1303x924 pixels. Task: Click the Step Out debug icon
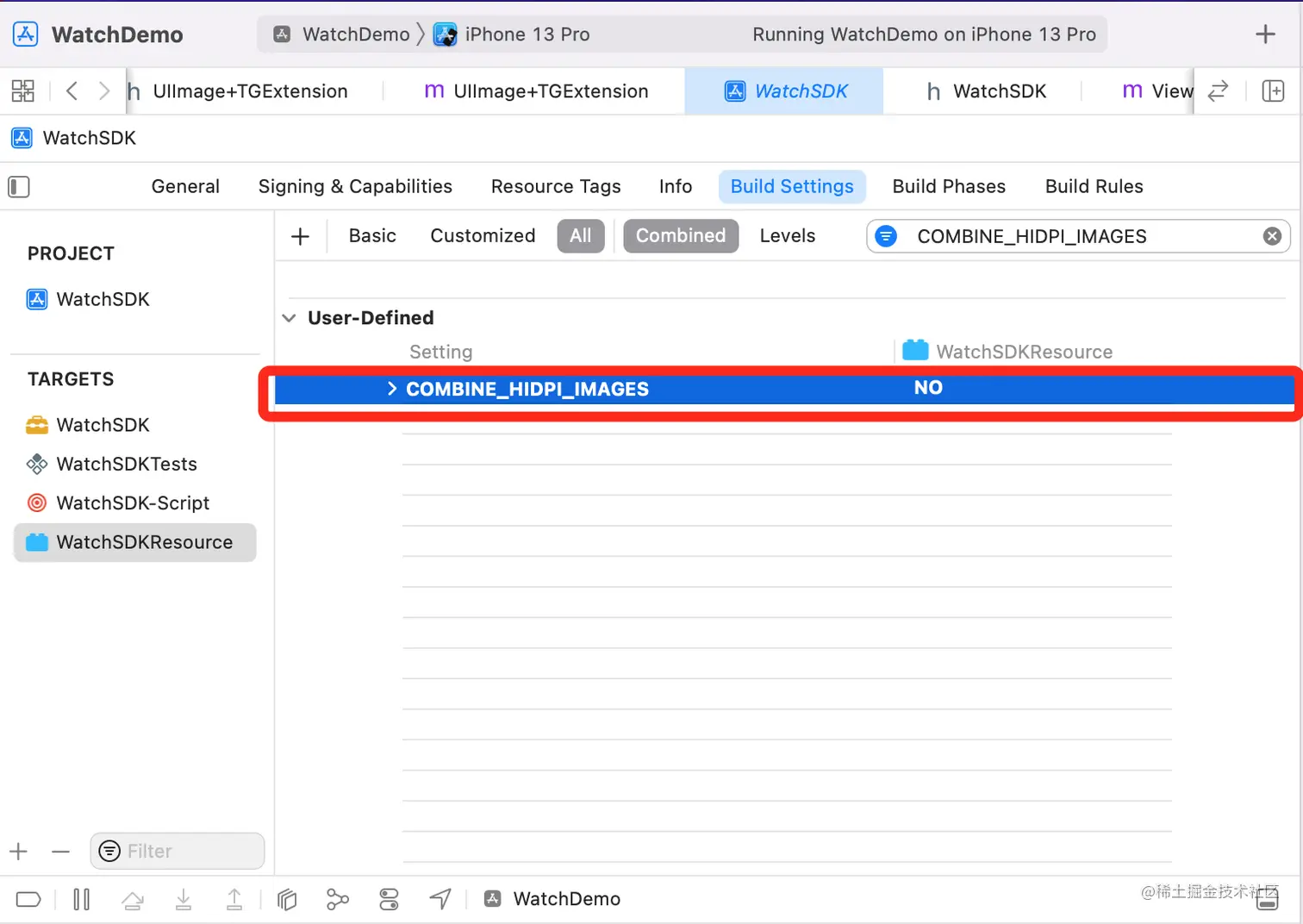pos(234,899)
